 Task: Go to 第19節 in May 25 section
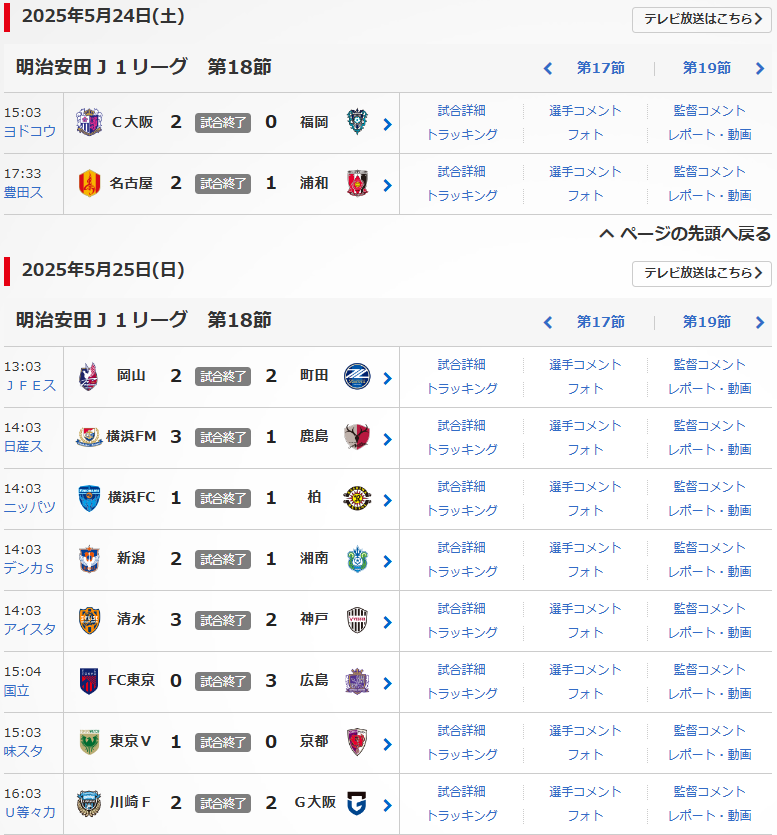tap(706, 322)
